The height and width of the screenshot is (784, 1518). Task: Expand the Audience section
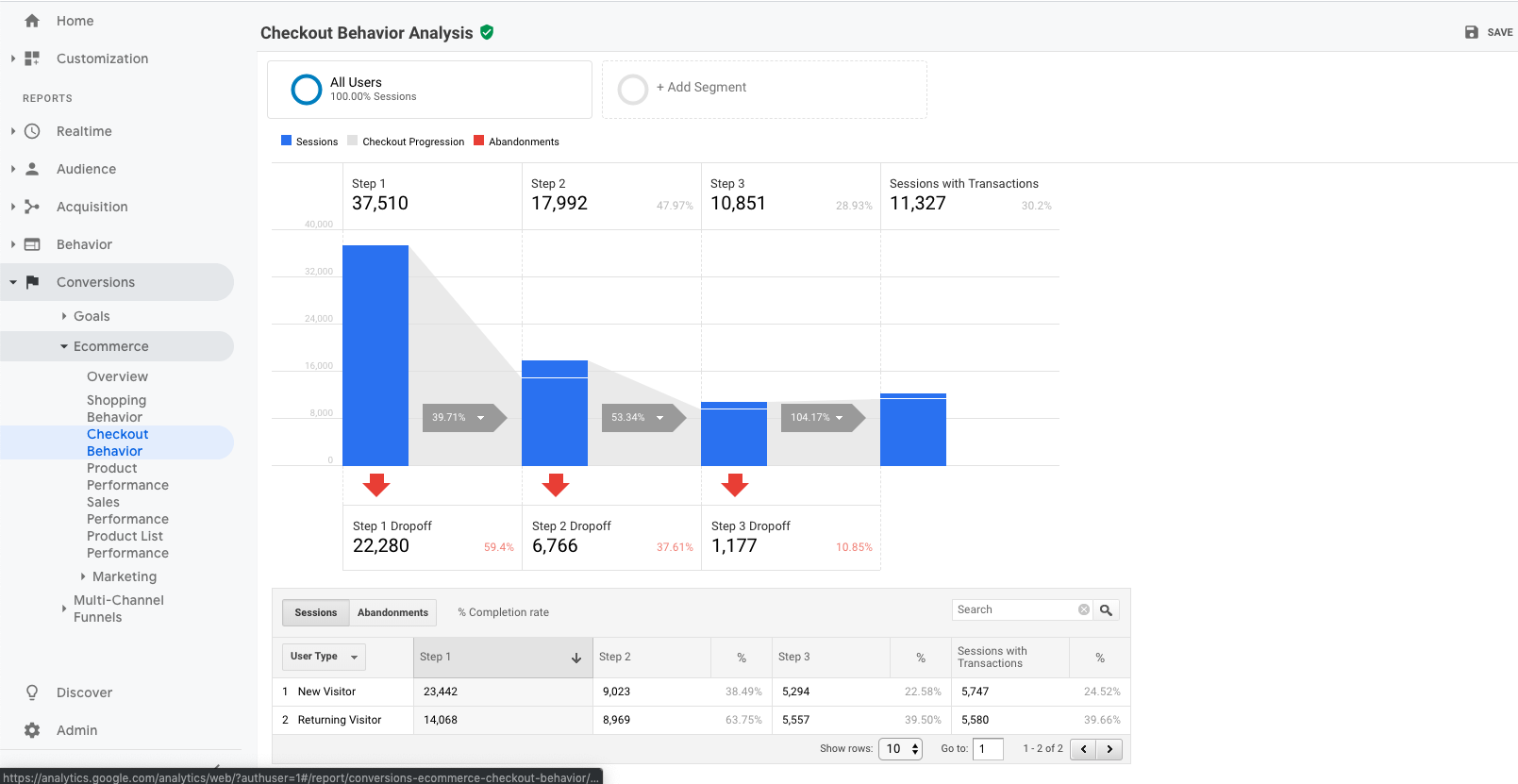coord(13,169)
